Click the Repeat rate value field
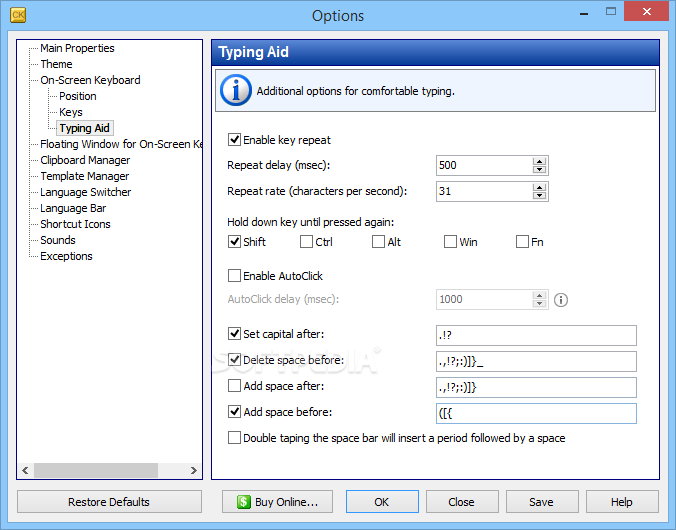Image resolution: width=676 pixels, height=530 pixels. click(x=484, y=191)
